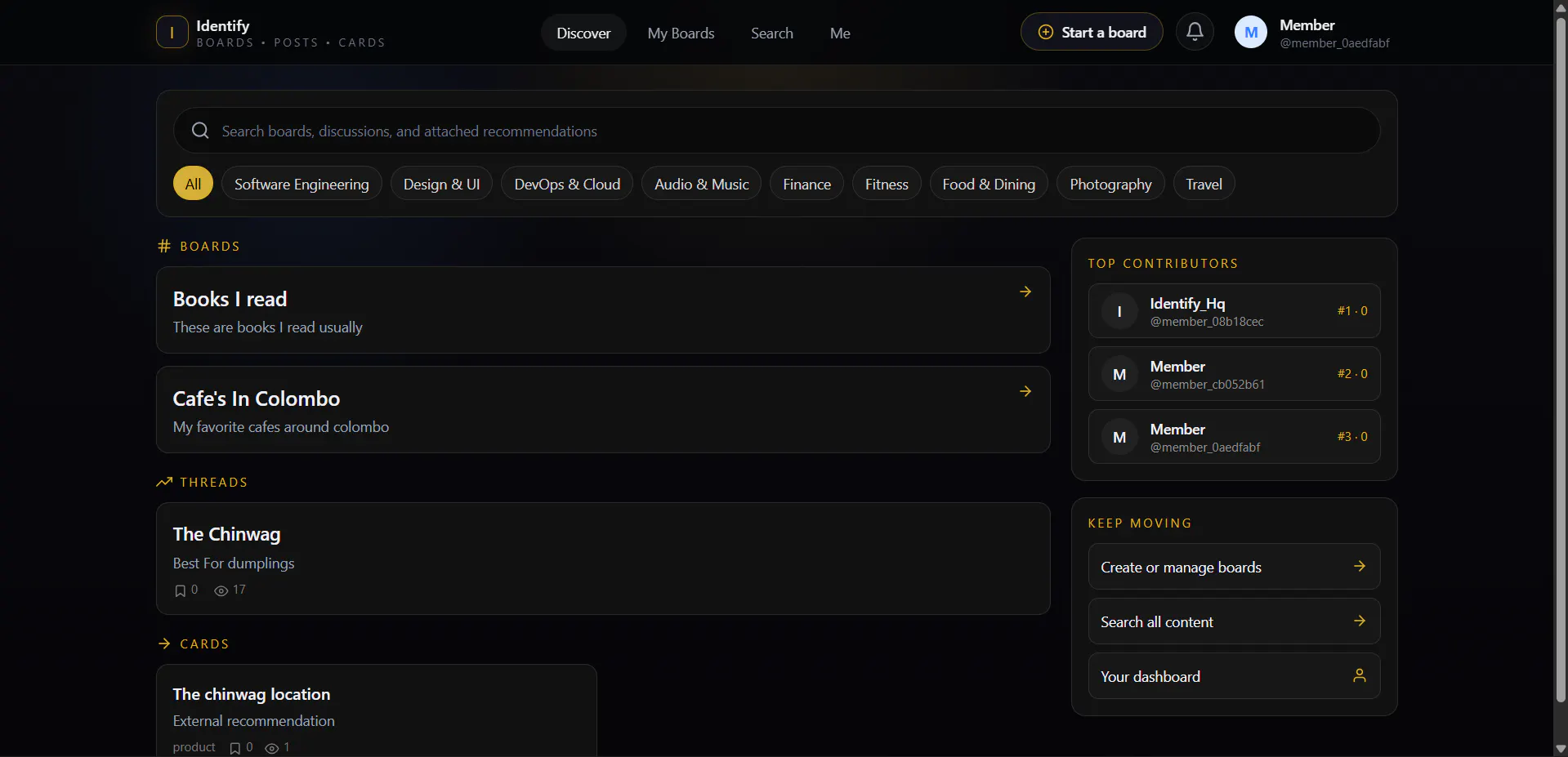1568x757 pixels.
Task: Open the Cafe's In Colombo board
Action: coord(603,409)
